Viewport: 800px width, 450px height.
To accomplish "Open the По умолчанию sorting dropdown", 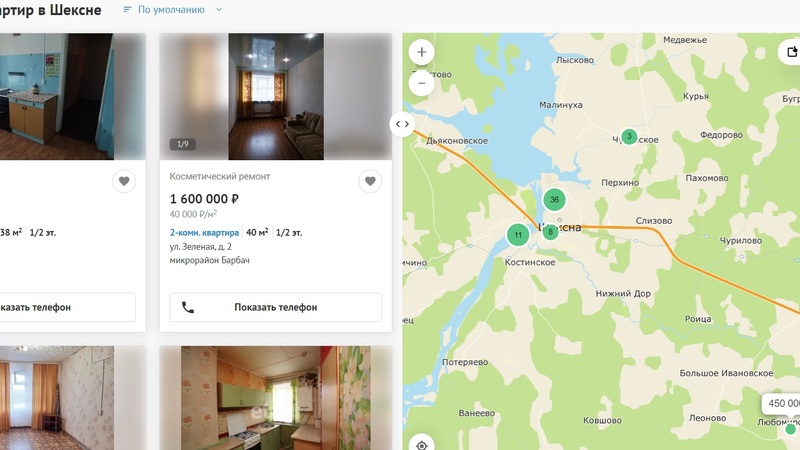I will click(x=172, y=10).
